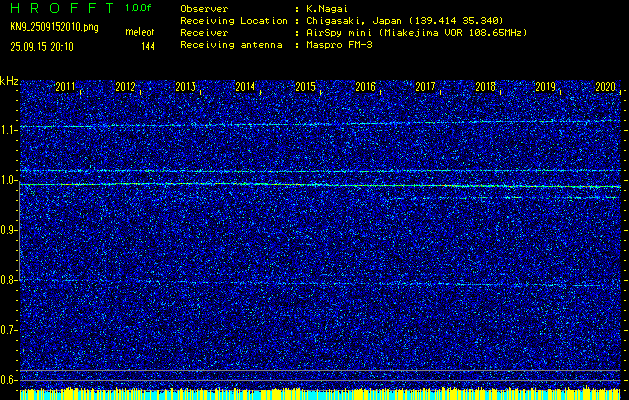Image resolution: width=629 pixels, height=400 pixels.
Task: Click the 2016 time marker label
Action: click(x=365, y=87)
